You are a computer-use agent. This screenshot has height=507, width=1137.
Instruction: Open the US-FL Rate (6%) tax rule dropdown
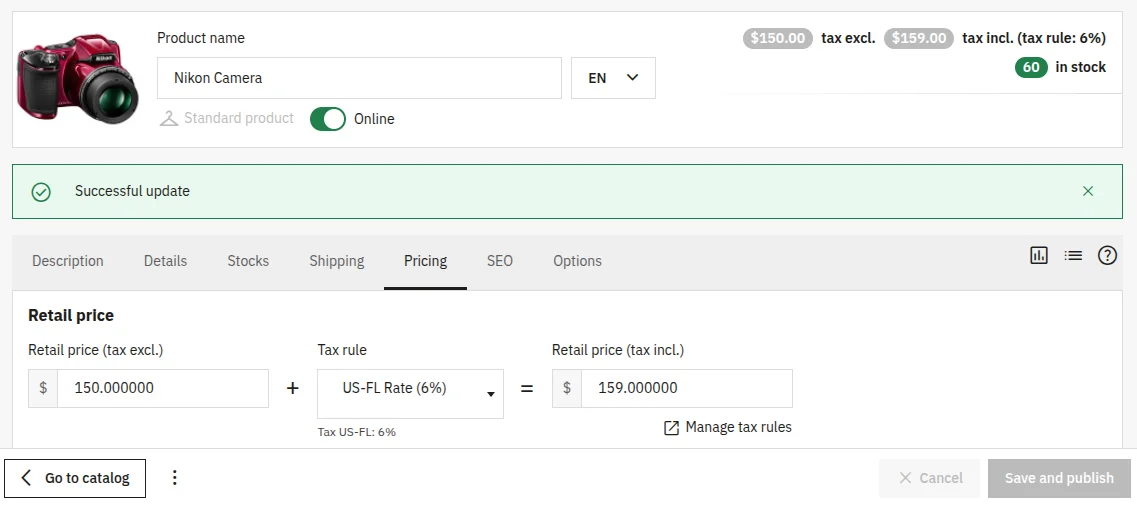410,394
